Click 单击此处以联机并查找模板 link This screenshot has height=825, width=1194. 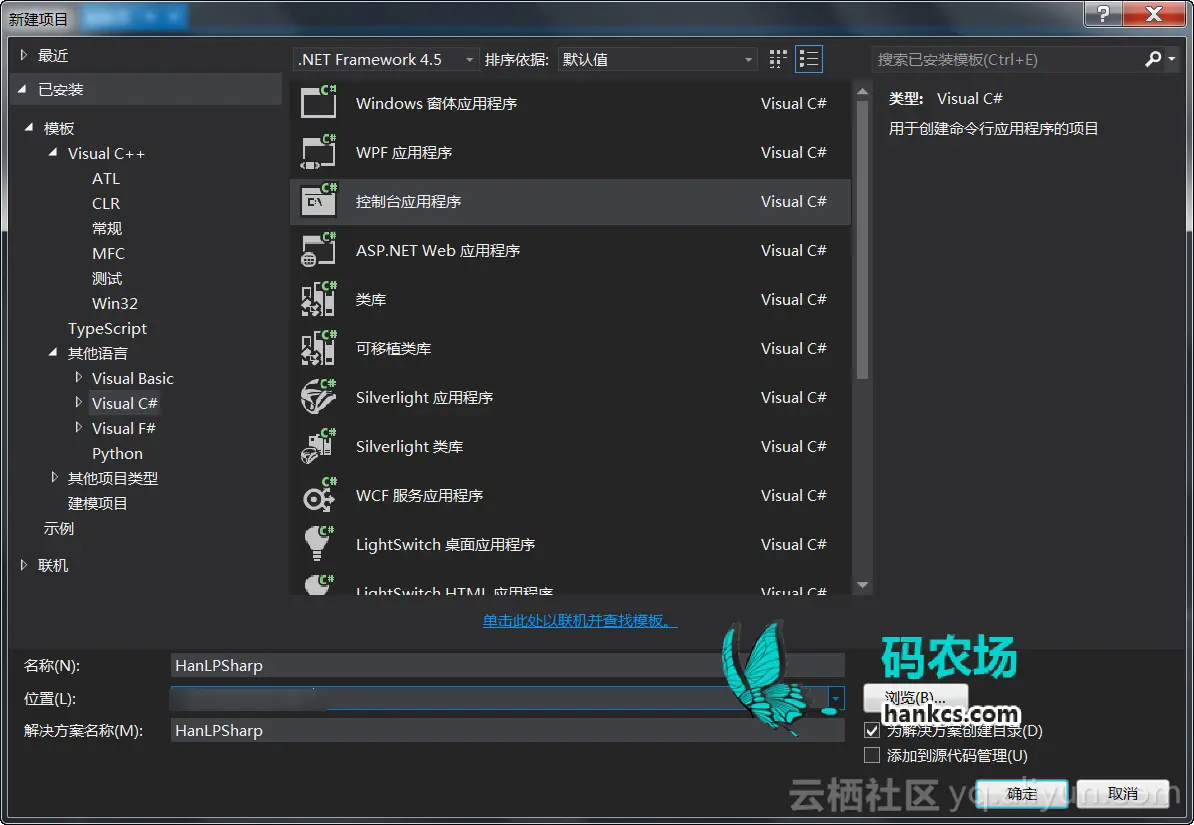(x=580, y=621)
